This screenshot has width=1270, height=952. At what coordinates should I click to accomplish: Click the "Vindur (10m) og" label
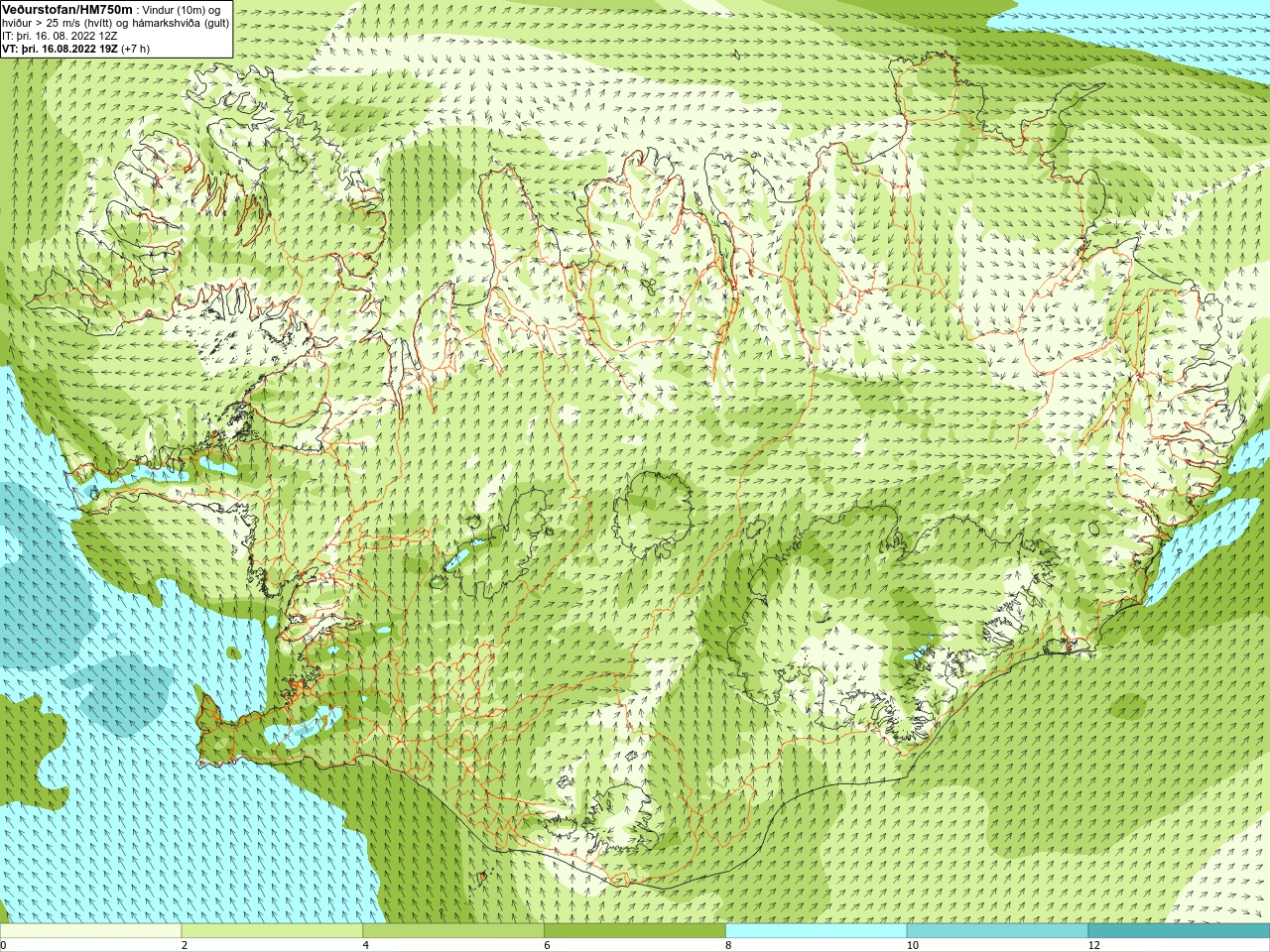182,10
